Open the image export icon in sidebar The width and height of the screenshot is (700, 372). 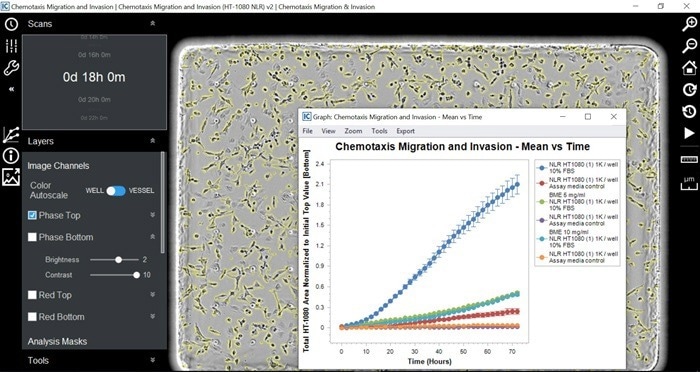[x=11, y=177]
